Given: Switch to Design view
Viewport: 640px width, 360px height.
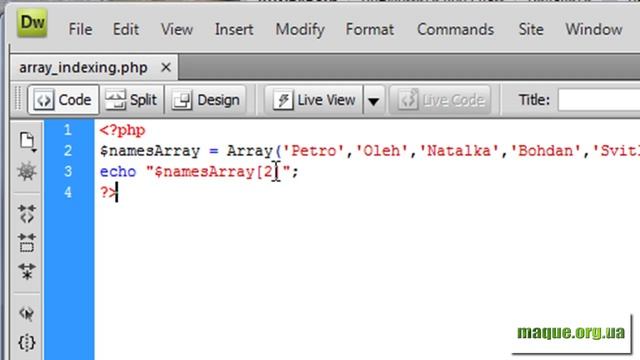Looking at the screenshot, I should 206,100.
